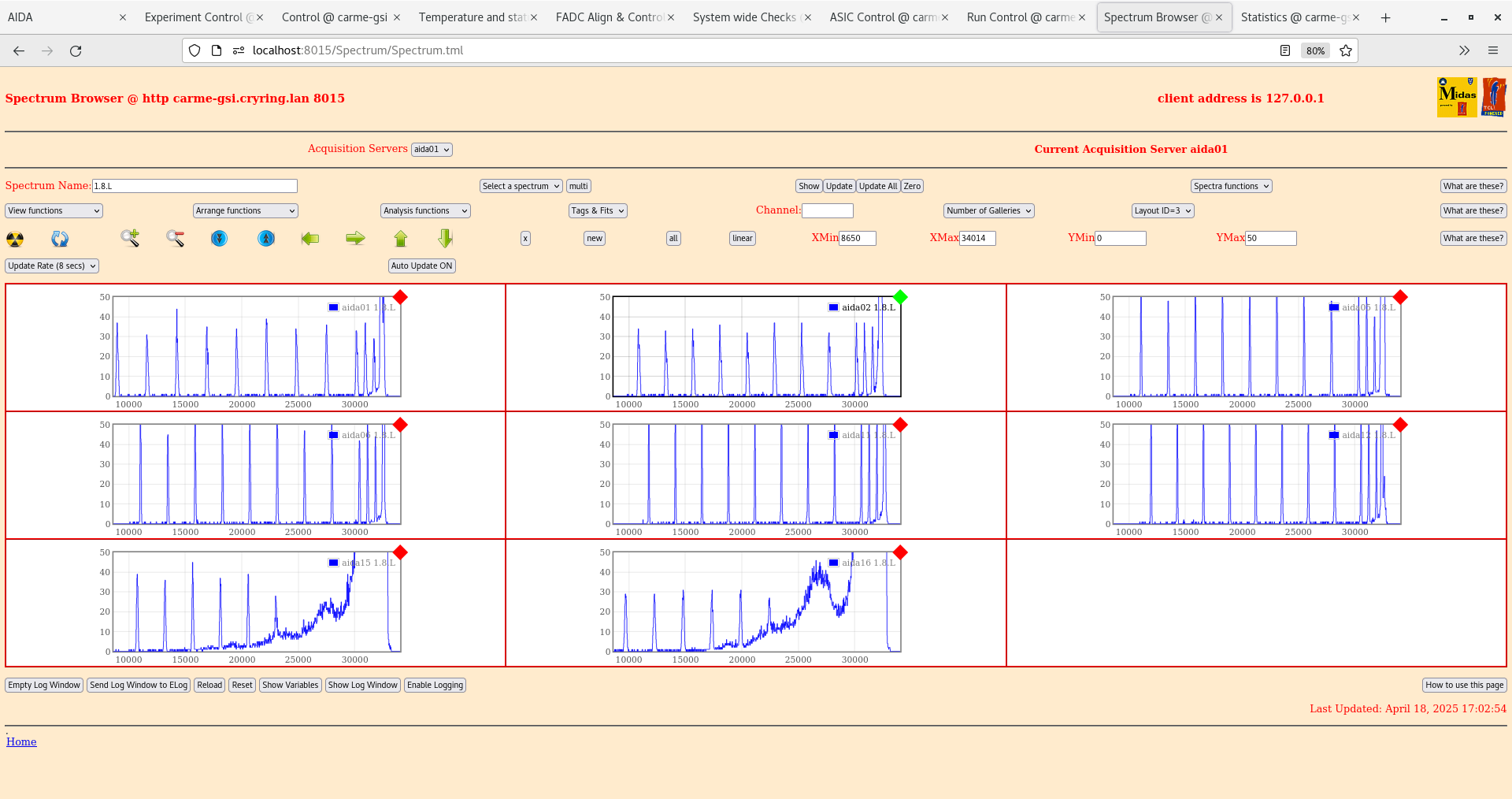Open Acquisition Servers aida01 dropdown
The width and height of the screenshot is (1512, 799).
[432, 150]
